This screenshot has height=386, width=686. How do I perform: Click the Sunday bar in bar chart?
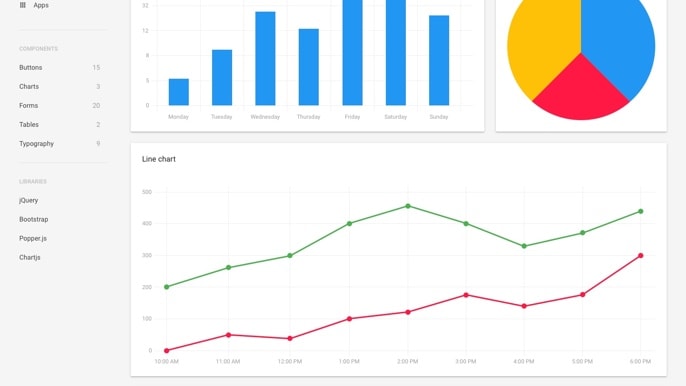[x=439, y=60]
